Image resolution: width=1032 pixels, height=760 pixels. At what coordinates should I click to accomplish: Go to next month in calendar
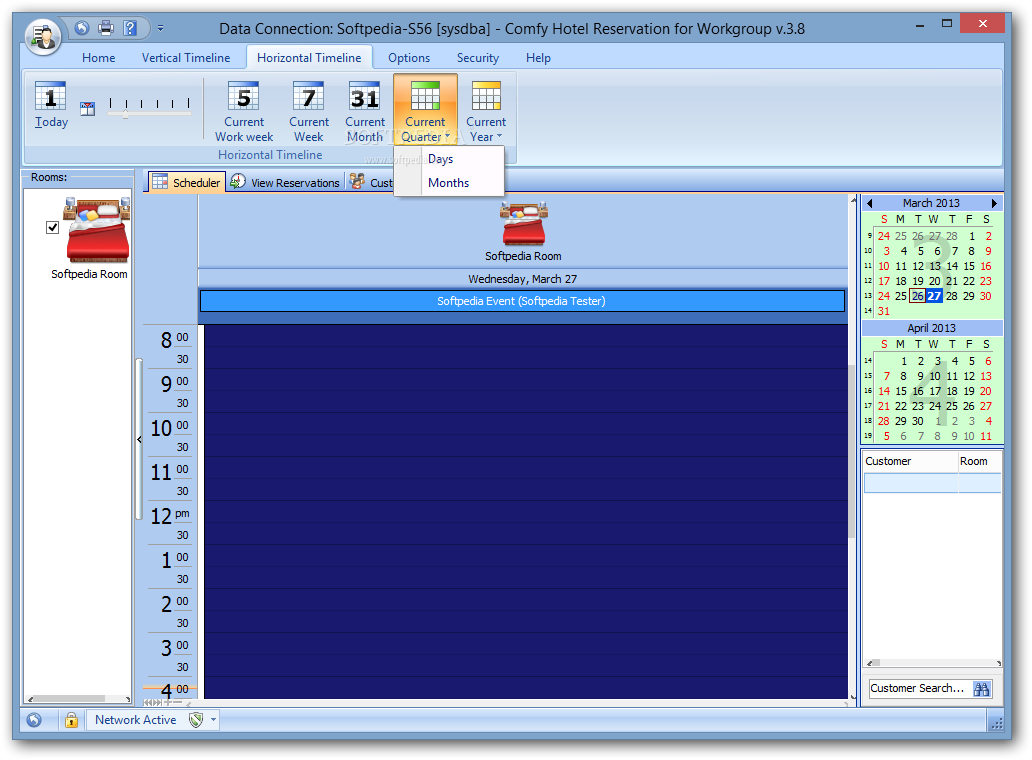click(x=994, y=203)
